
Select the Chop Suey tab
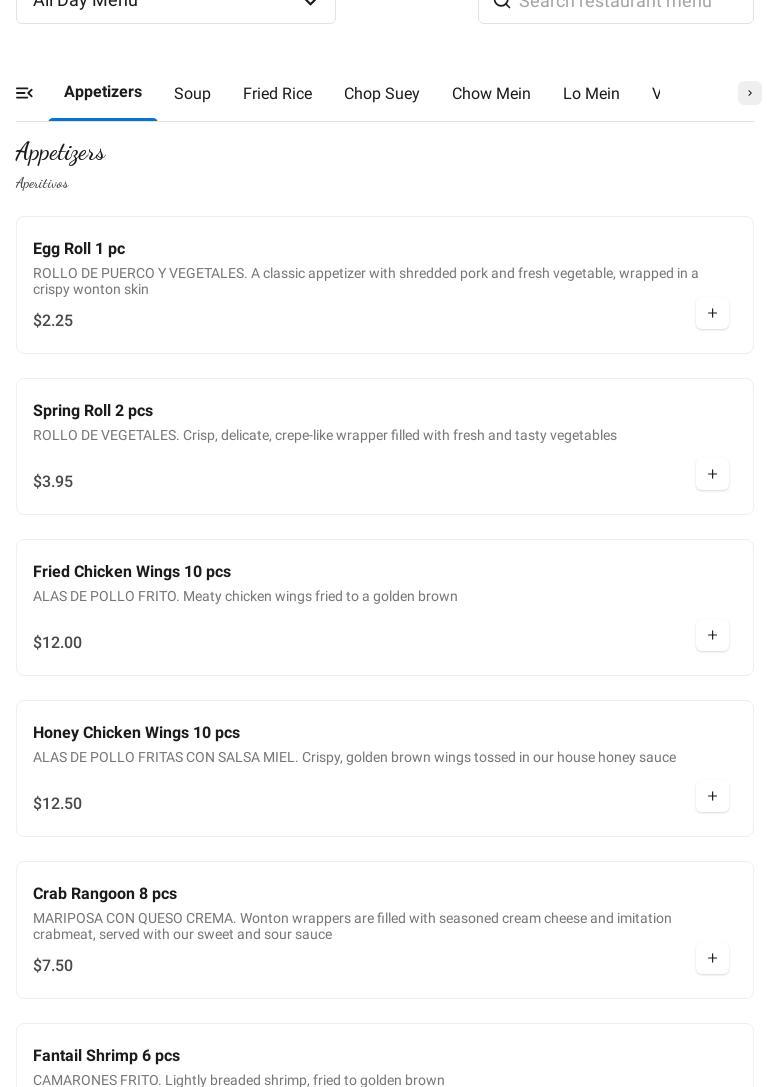pyautogui.click(x=381, y=94)
